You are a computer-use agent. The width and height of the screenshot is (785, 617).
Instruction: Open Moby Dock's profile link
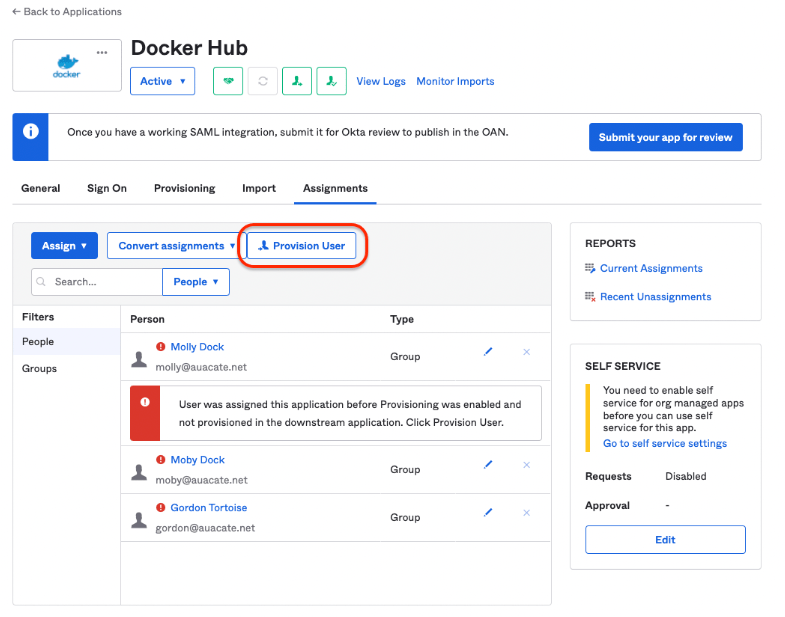[x=197, y=460]
